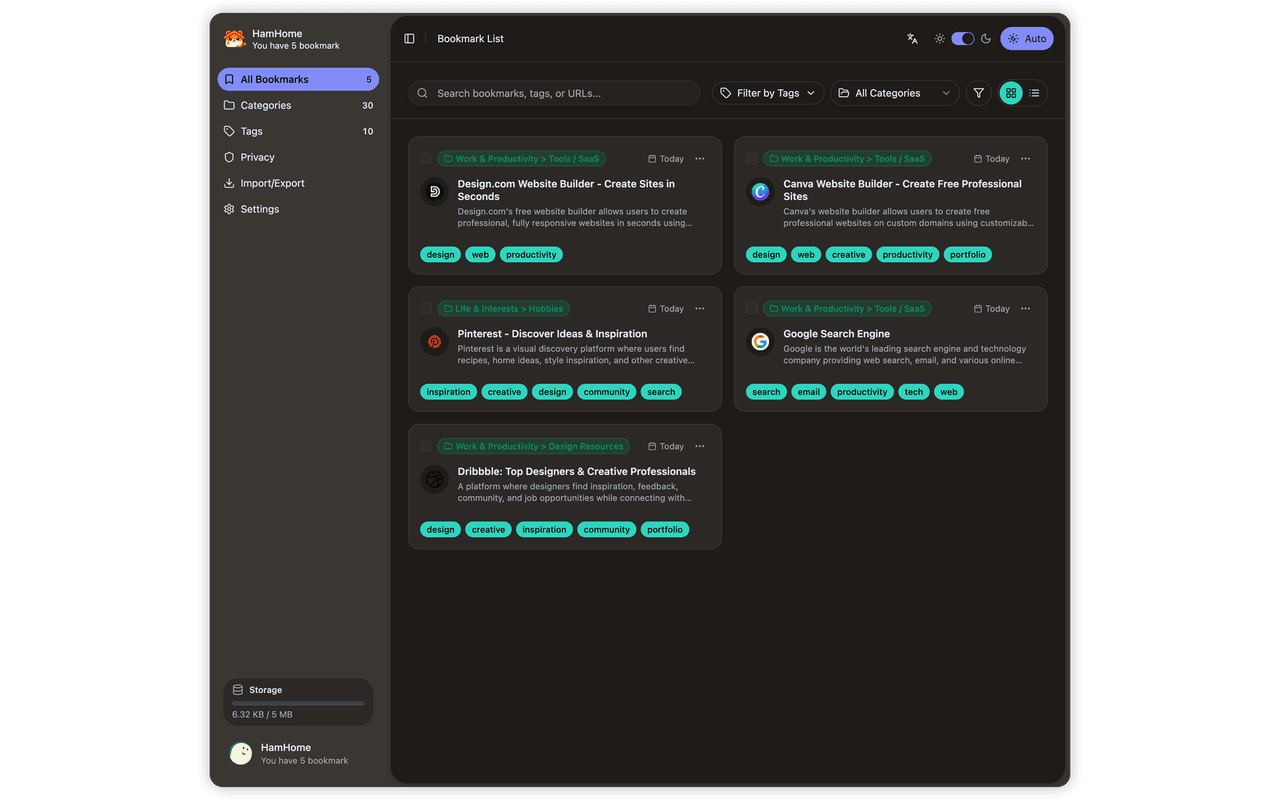Viewport: 1280px width, 800px height.
Task: Click the moon dark-mode icon
Action: click(986, 39)
